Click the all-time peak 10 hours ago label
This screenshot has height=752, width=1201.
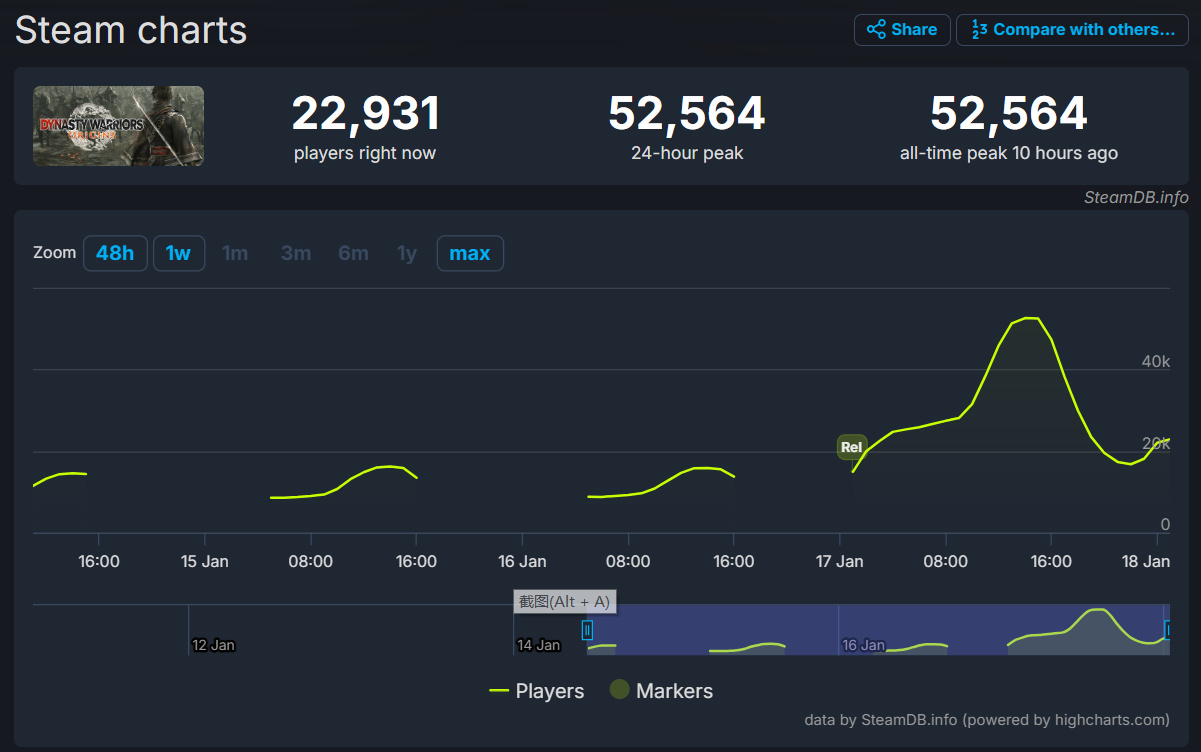[x=1009, y=153]
